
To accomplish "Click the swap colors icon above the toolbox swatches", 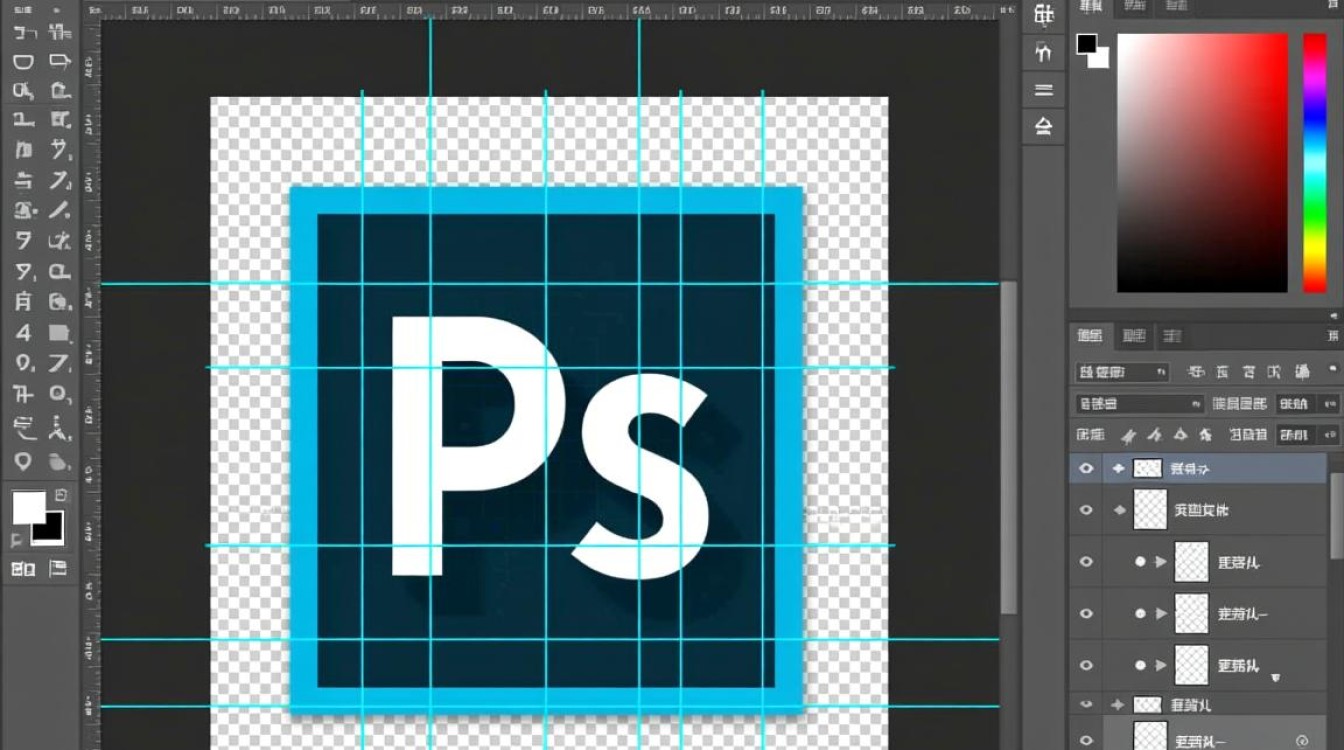I will pyautogui.click(x=61, y=495).
